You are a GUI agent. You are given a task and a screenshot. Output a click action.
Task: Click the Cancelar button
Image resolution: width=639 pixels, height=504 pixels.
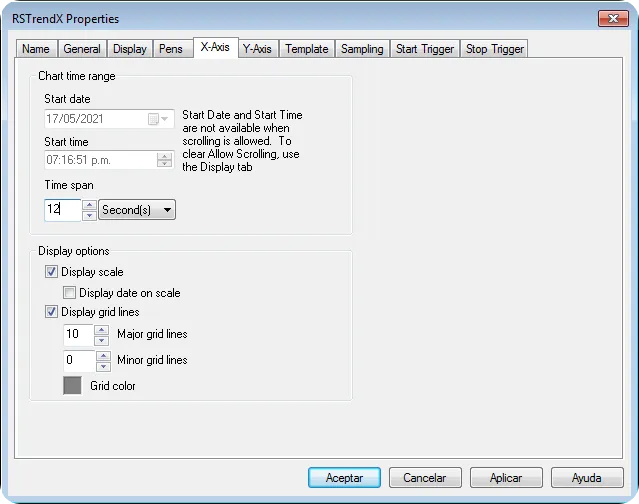tap(425, 478)
